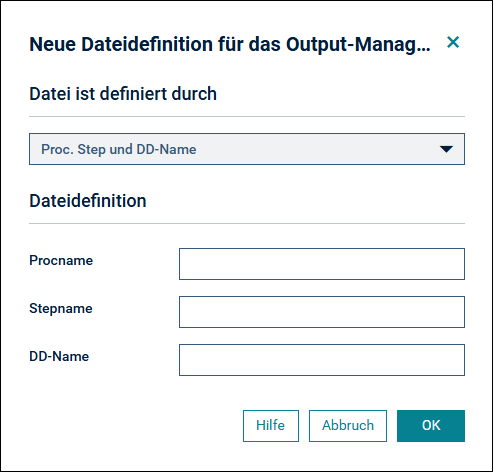Confirm with the OK button

click(x=431, y=426)
